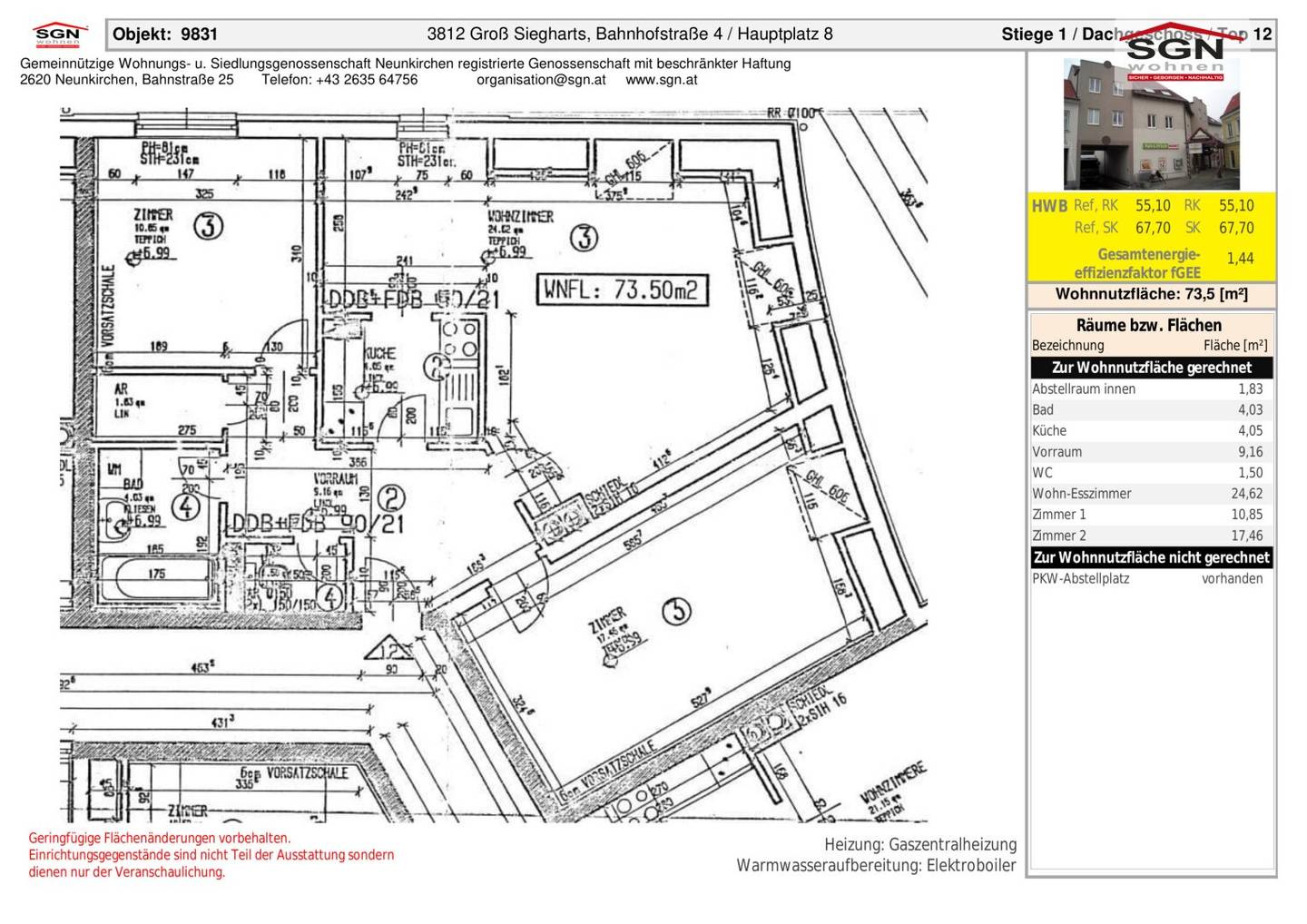Click the 'RR Ø100' annotation atop the plan

[793, 113]
